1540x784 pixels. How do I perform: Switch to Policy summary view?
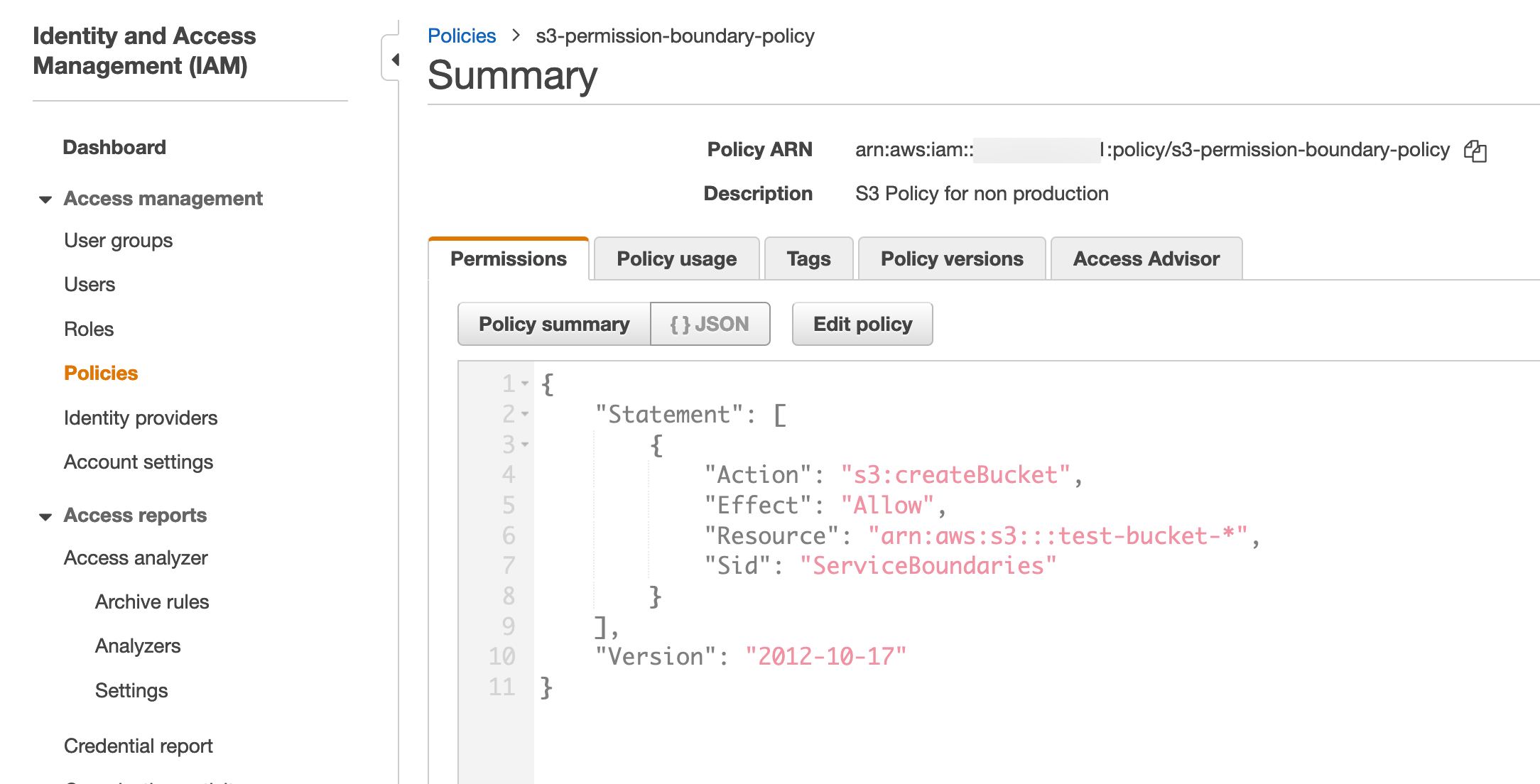(553, 325)
